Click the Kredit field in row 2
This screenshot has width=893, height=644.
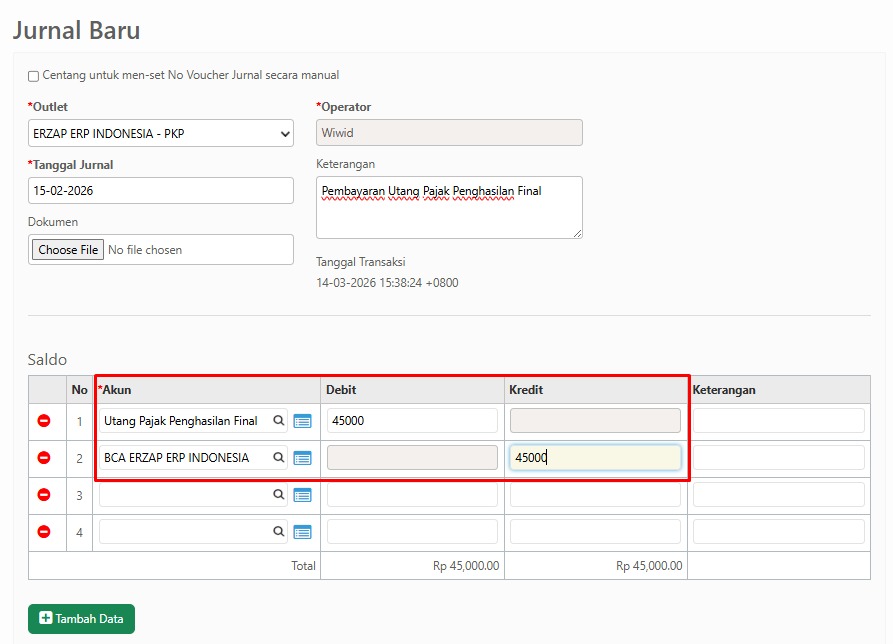pyautogui.click(x=595, y=458)
